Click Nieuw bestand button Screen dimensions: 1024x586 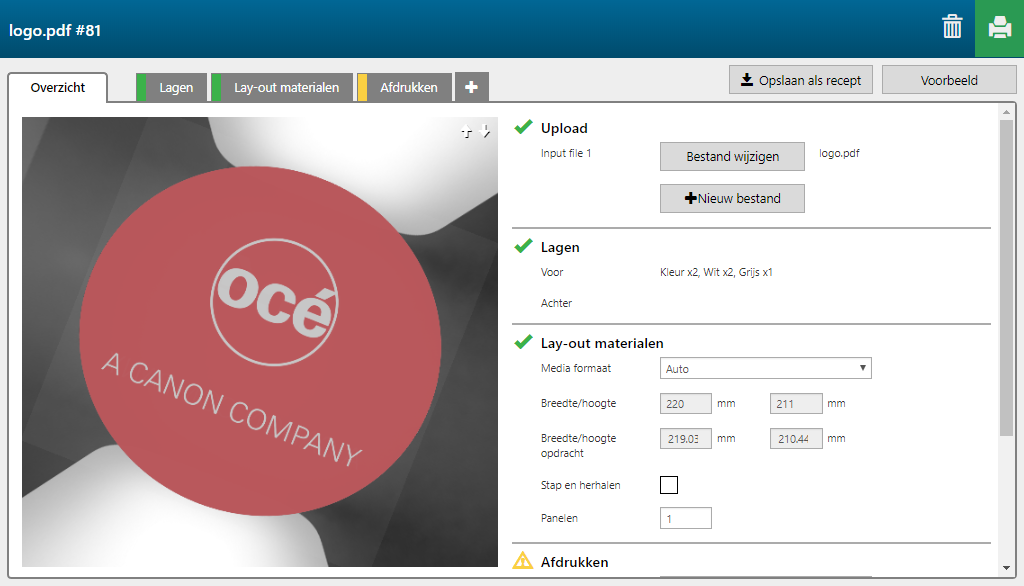(732, 199)
